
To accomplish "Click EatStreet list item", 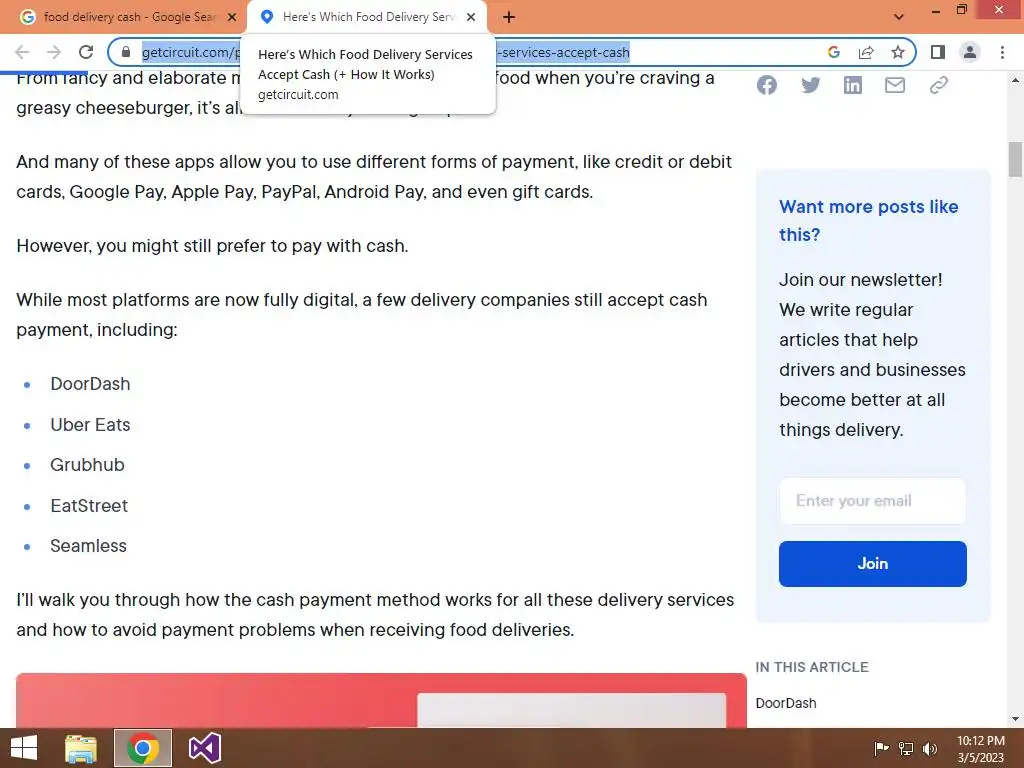I will tap(89, 506).
